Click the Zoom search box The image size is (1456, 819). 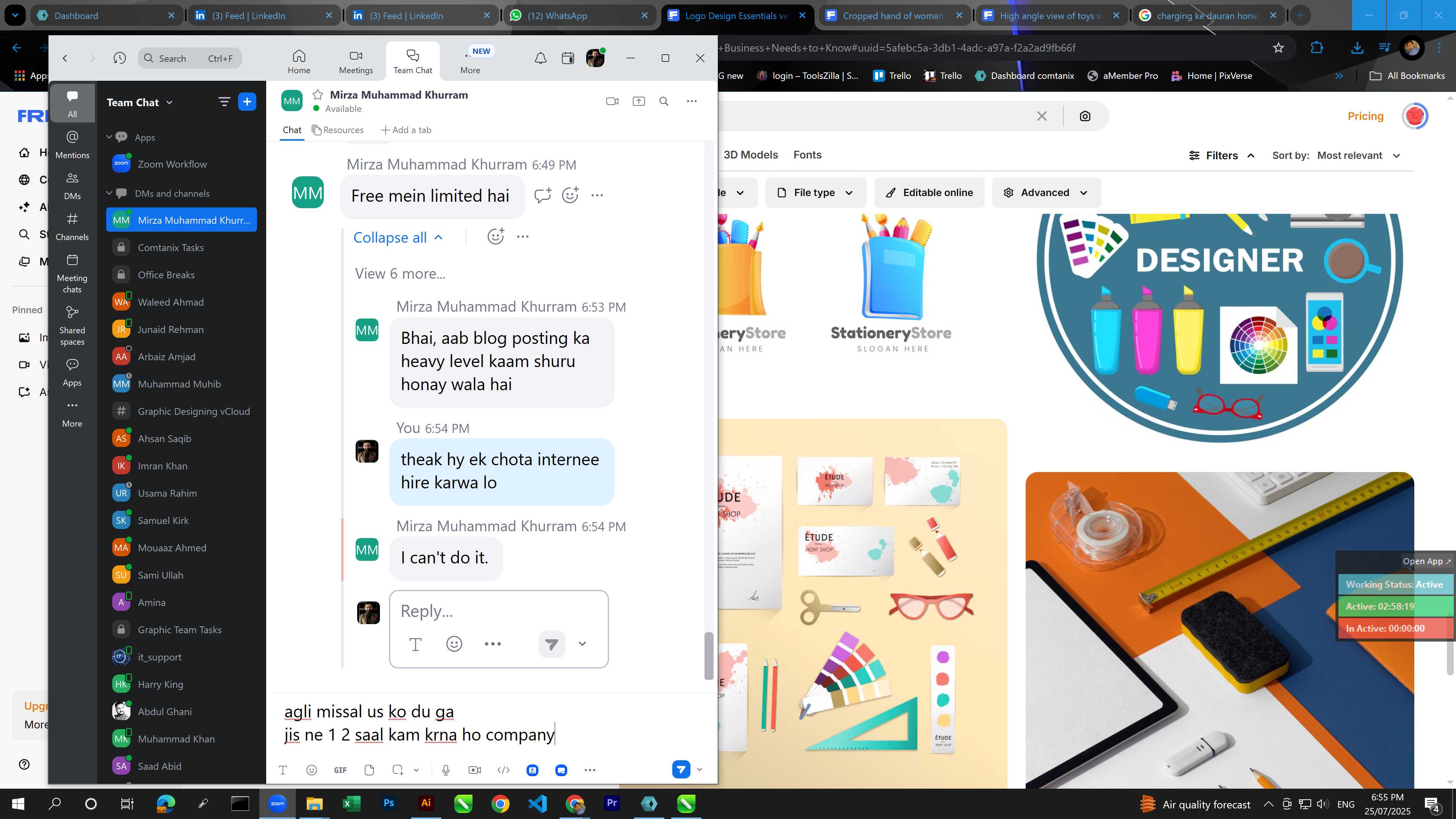tap(190, 58)
